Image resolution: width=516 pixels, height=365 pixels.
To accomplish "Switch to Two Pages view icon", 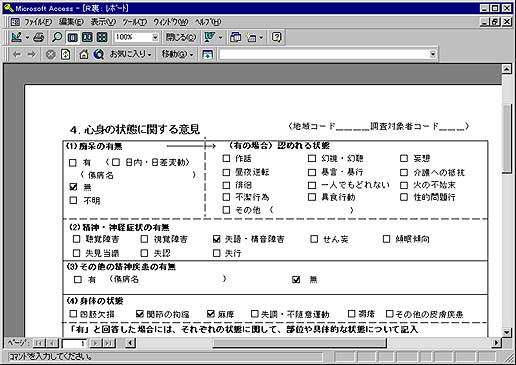I will (x=87, y=37).
